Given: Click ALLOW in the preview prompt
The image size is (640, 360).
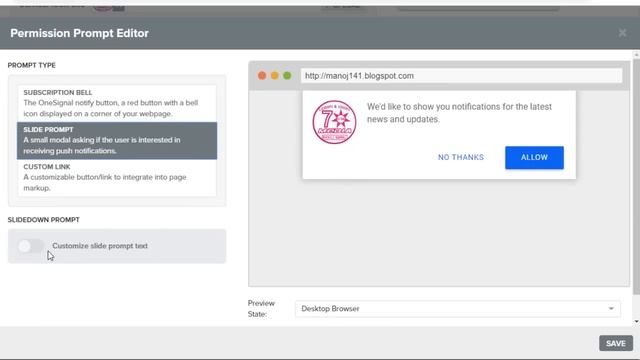Looking at the screenshot, I should tap(534, 158).
